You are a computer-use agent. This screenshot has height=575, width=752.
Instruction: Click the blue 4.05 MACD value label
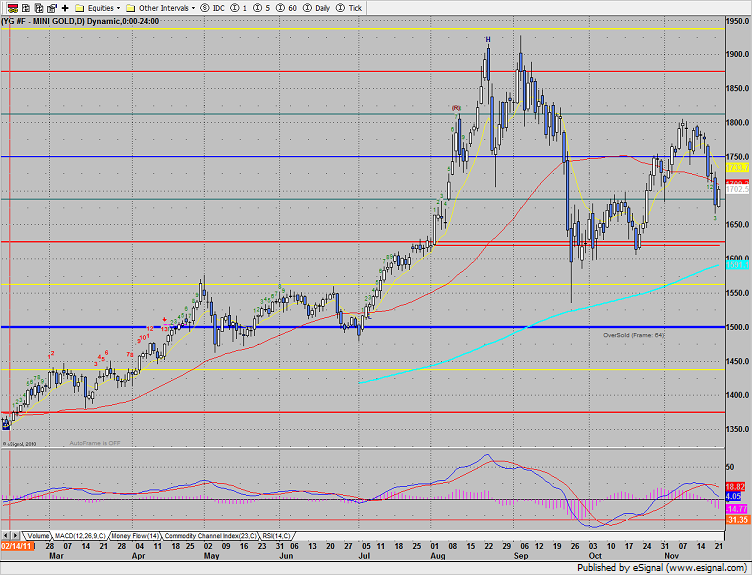pos(733,496)
